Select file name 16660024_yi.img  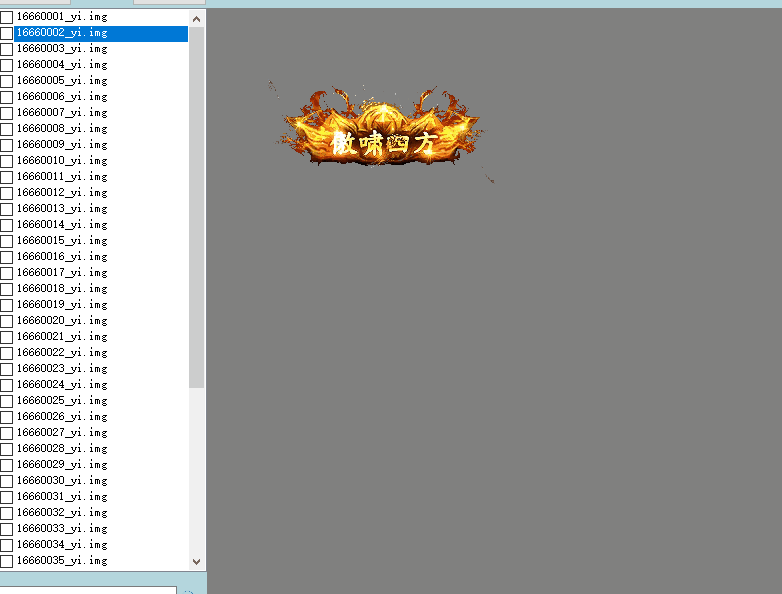click(x=62, y=385)
